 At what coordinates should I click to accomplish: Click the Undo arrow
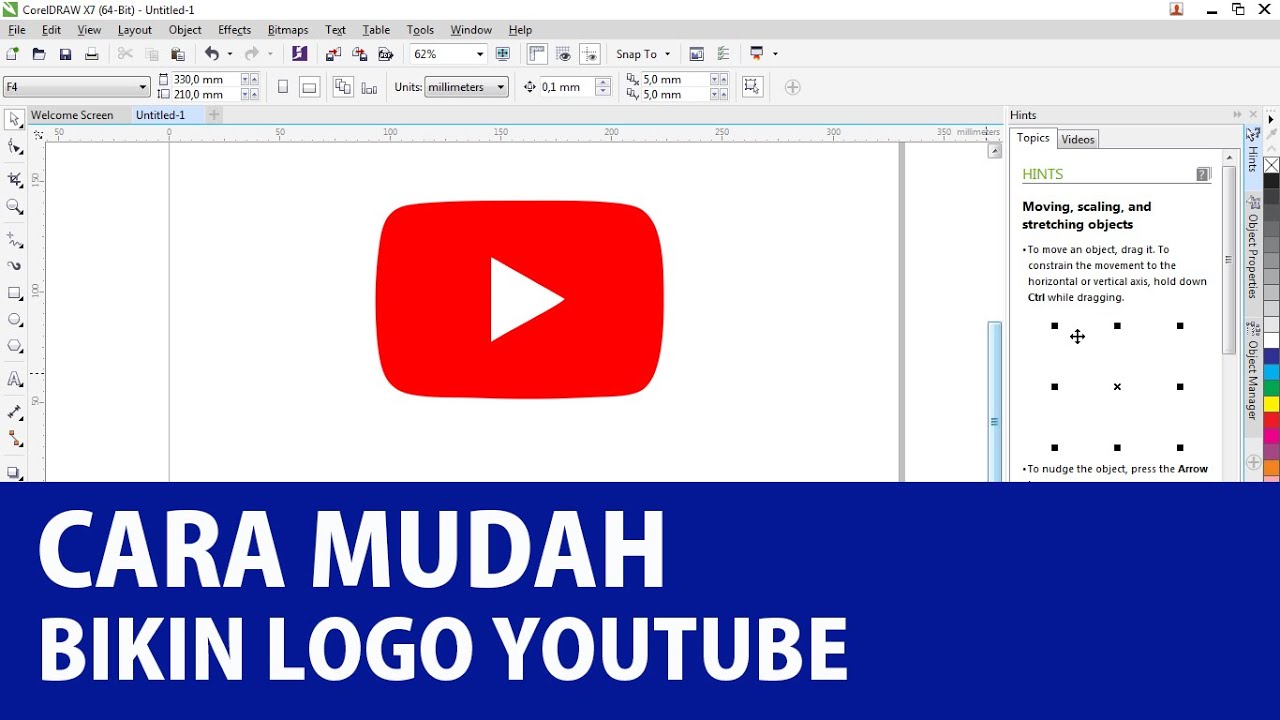coord(212,54)
